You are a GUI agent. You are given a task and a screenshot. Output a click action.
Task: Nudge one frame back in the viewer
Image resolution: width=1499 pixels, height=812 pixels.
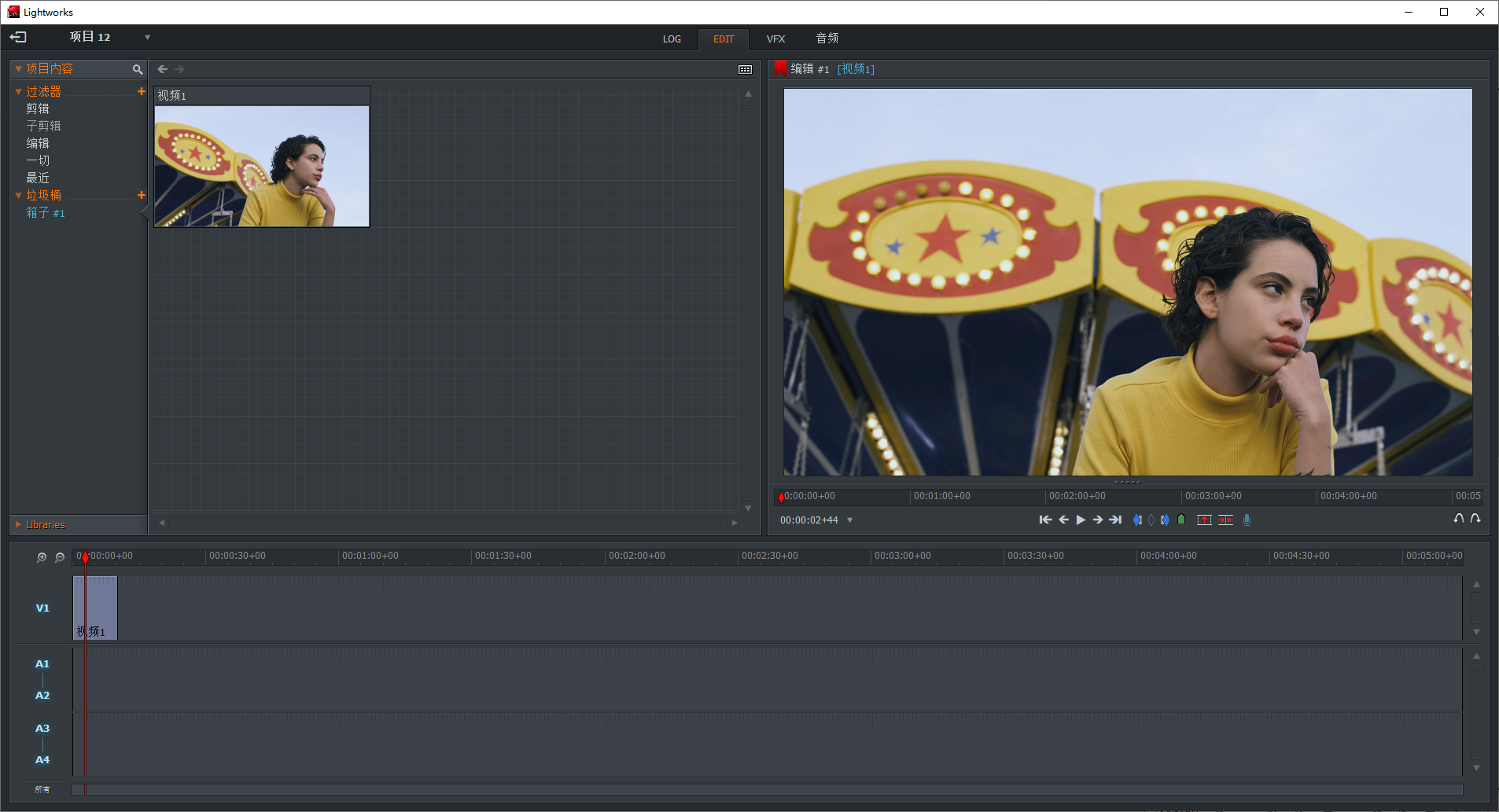coord(1063,520)
